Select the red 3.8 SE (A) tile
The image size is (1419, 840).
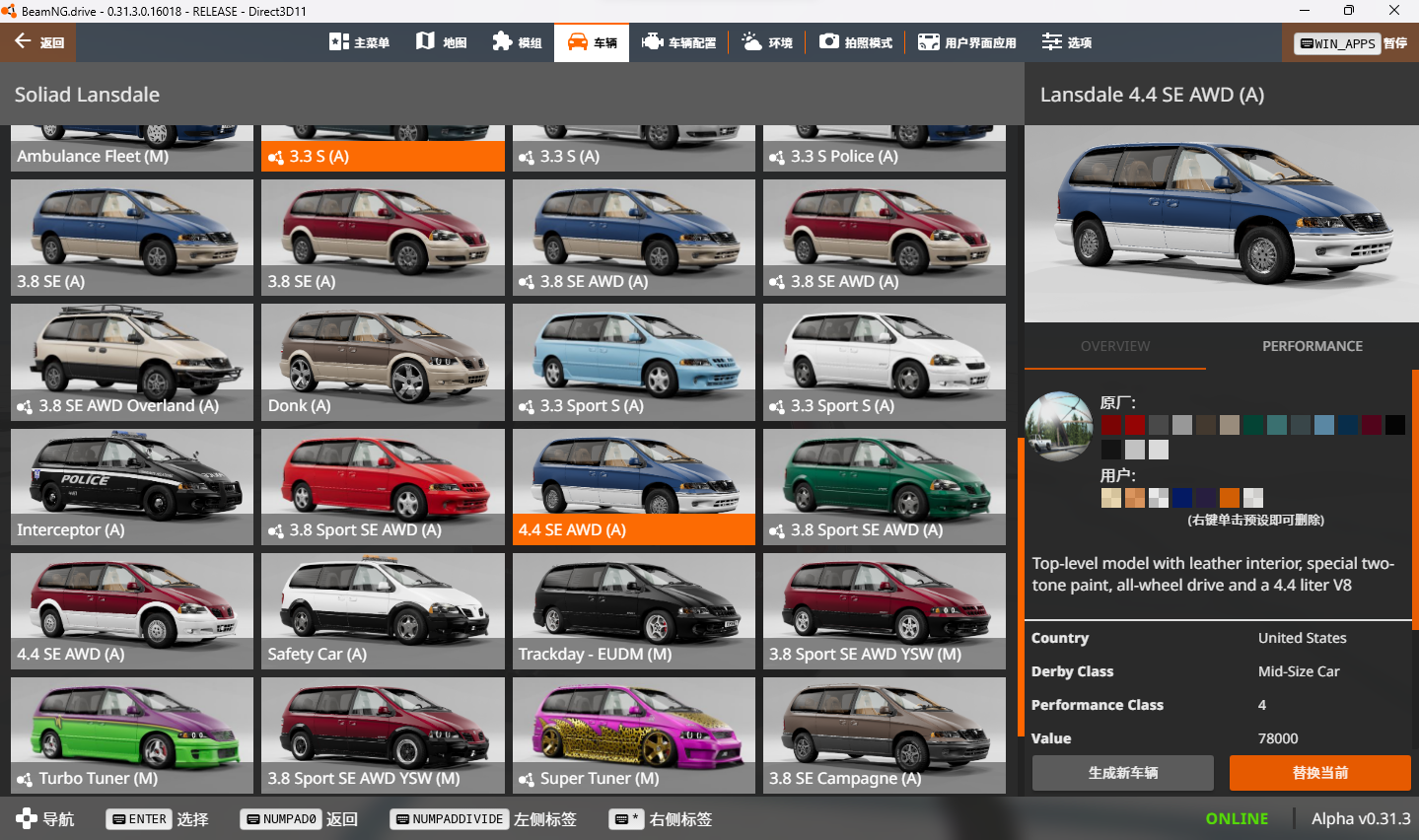tap(383, 238)
